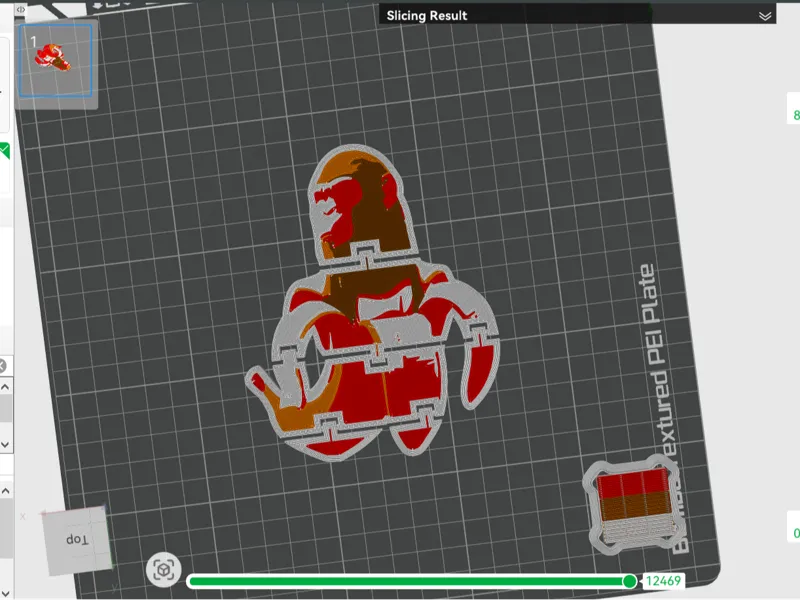Select plate 1 thumbnail

click(x=56, y=60)
